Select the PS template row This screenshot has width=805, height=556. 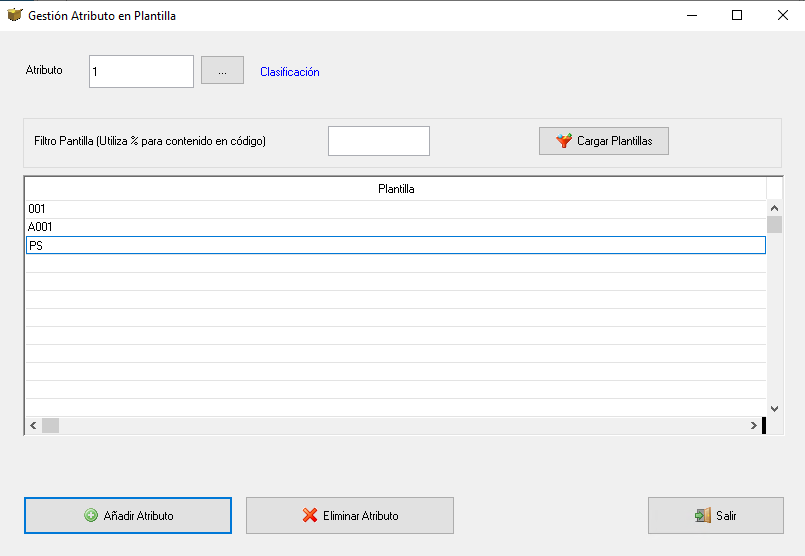click(396, 245)
